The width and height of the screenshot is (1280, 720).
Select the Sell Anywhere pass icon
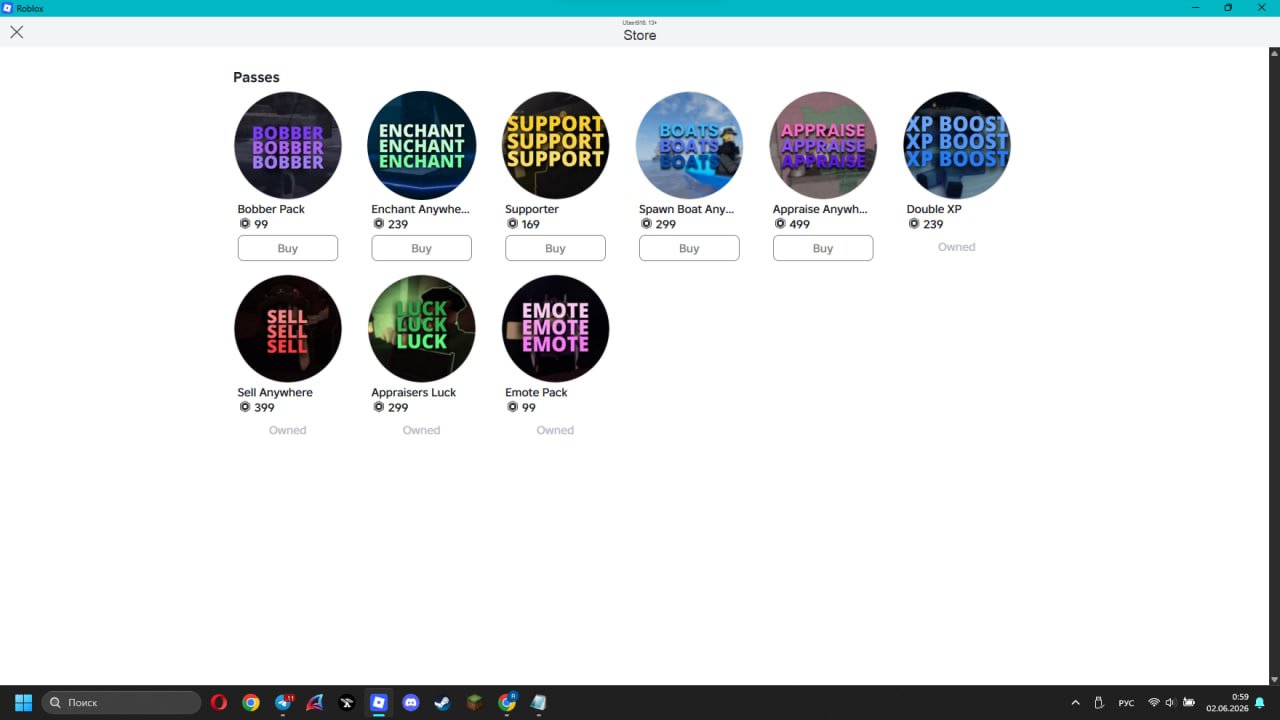[x=288, y=328]
